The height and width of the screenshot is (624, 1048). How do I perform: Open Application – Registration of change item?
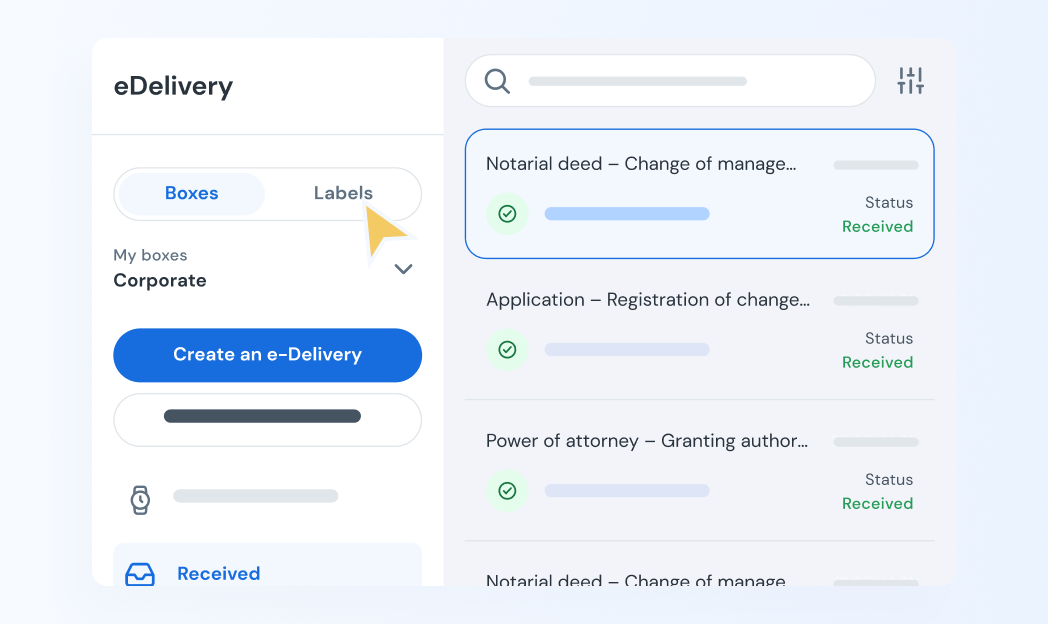(x=647, y=300)
